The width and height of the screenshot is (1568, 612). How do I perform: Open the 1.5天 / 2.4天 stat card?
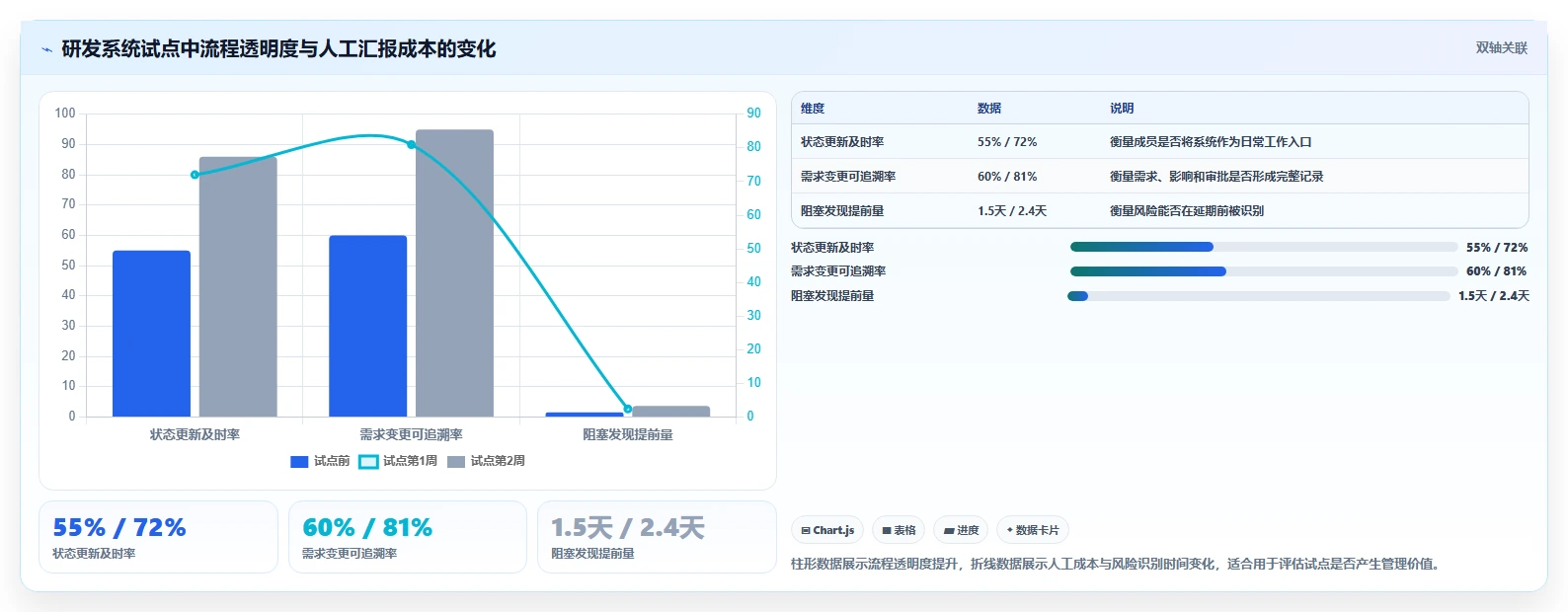[657, 537]
